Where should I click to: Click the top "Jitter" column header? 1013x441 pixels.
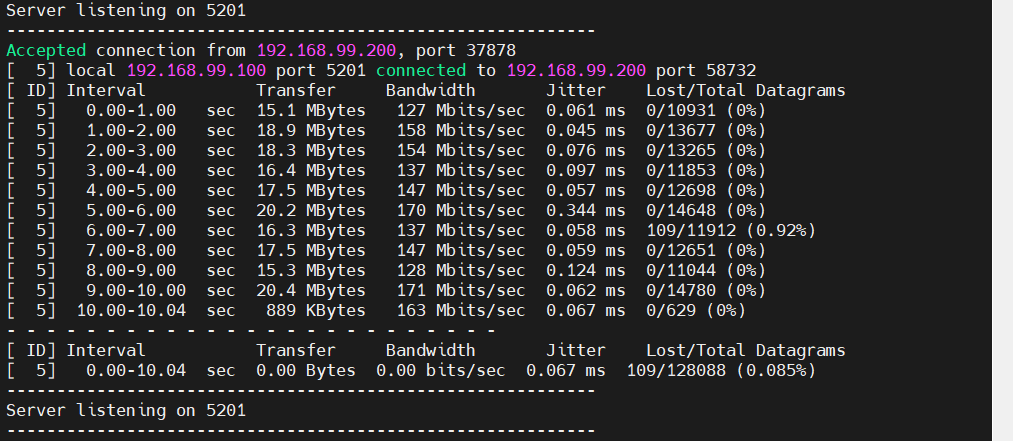pos(575,90)
